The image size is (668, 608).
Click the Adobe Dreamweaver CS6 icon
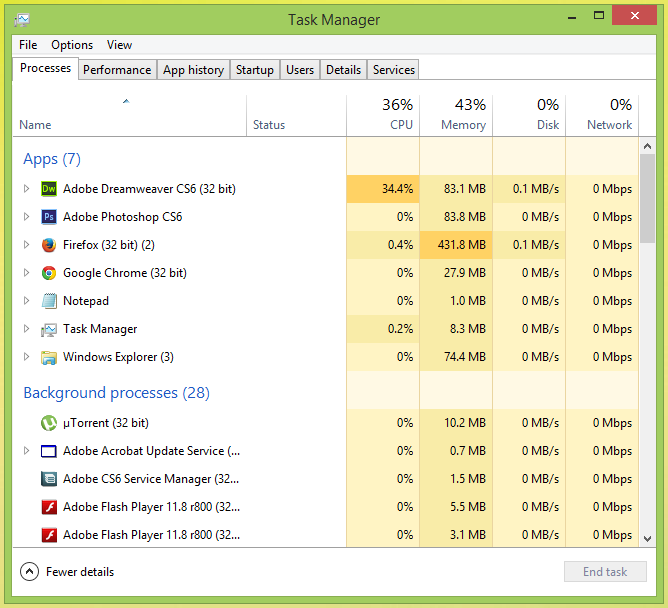49,189
